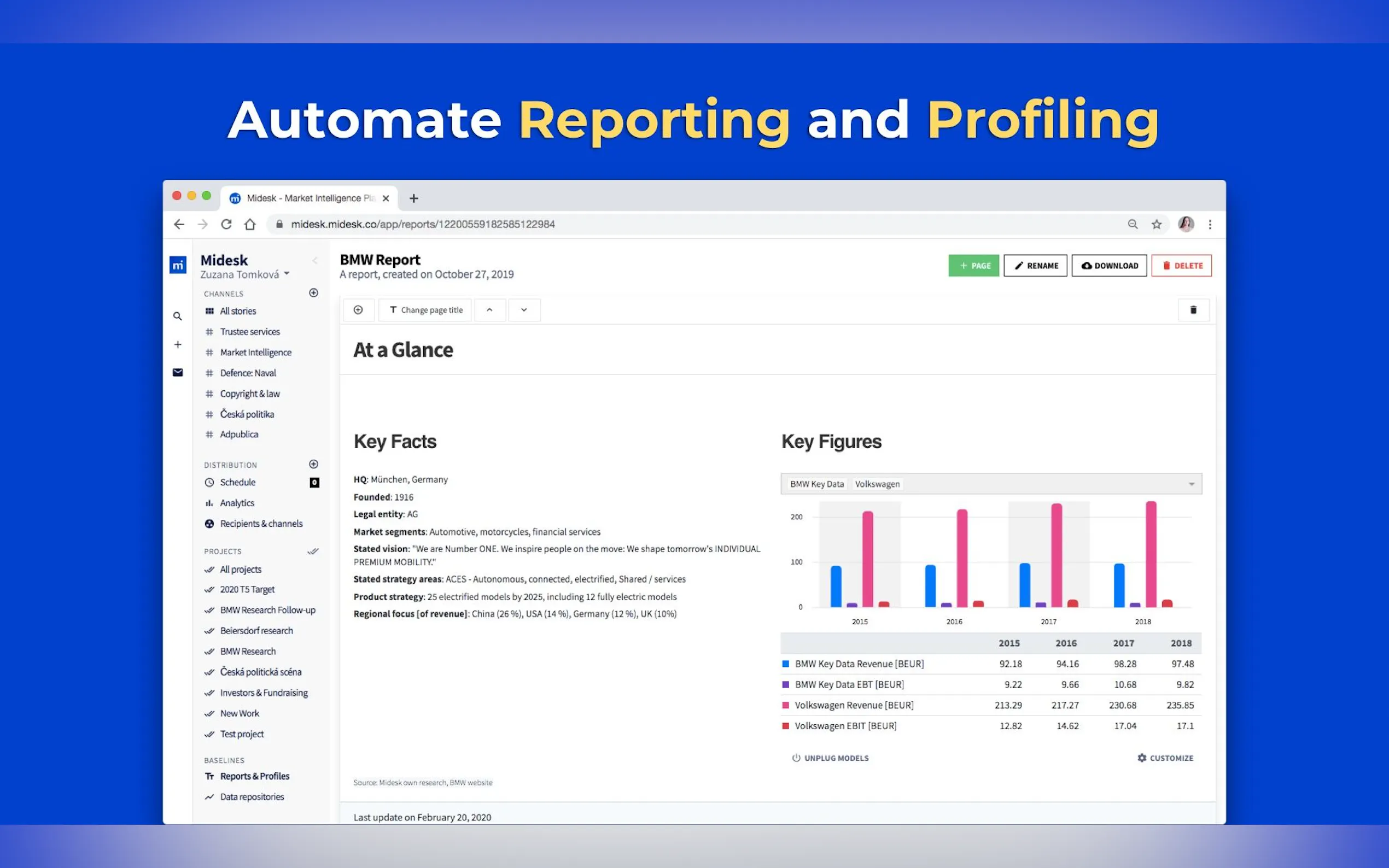Delete page using the trash icon
The height and width of the screenshot is (868, 1389).
(x=1193, y=310)
